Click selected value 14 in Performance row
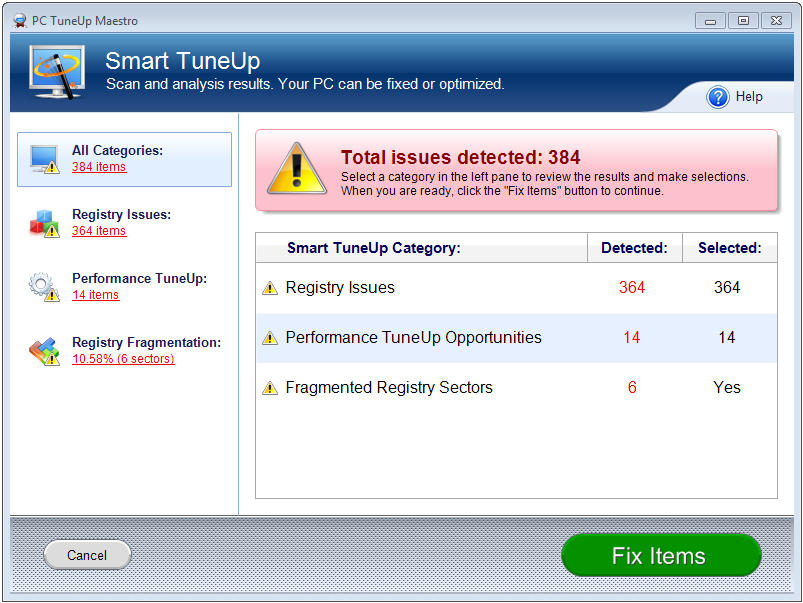This screenshot has height=603, width=803. click(727, 338)
